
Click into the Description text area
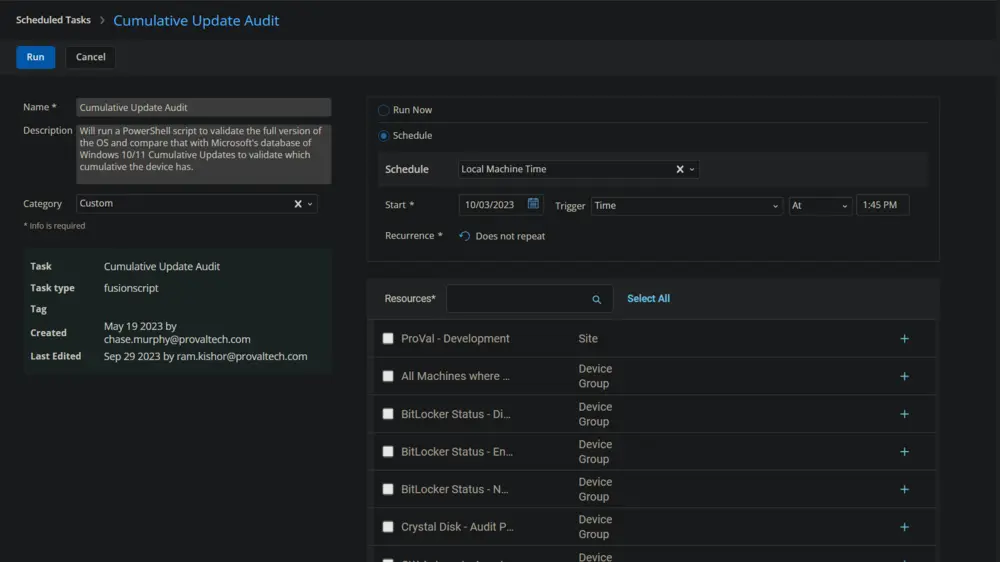pyautogui.click(x=203, y=154)
